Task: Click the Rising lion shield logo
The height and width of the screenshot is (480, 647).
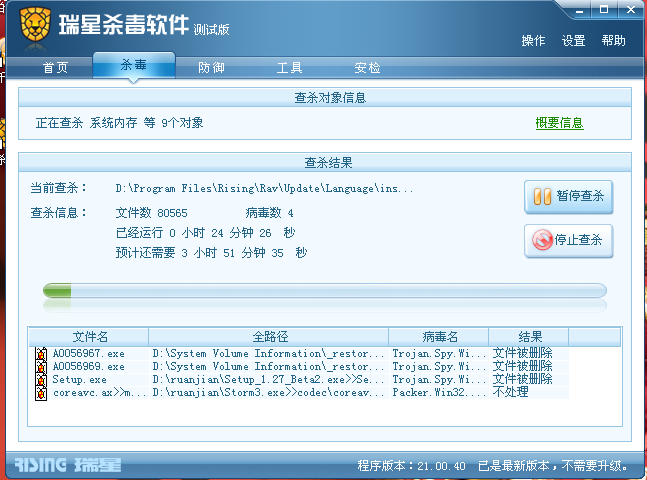Action: click(x=35, y=25)
